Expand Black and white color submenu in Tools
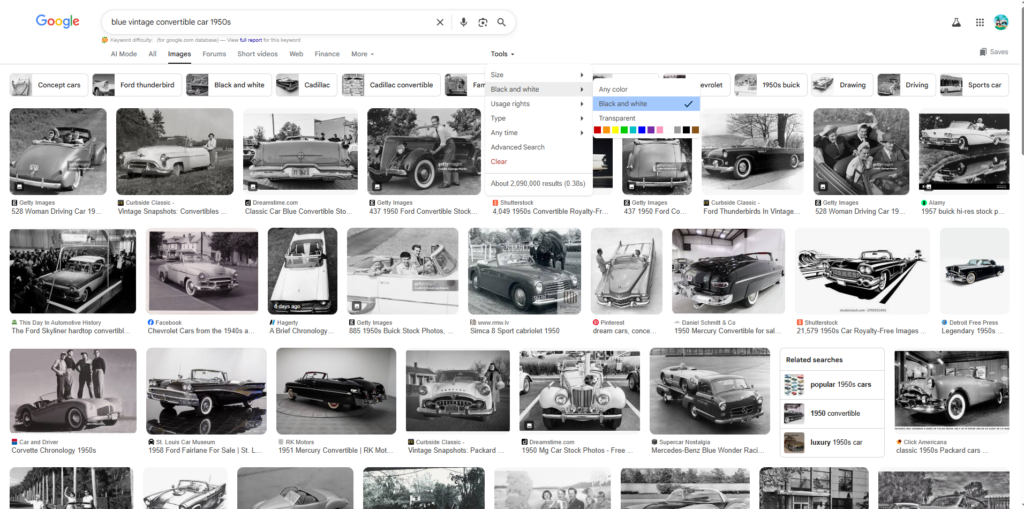 [538, 90]
